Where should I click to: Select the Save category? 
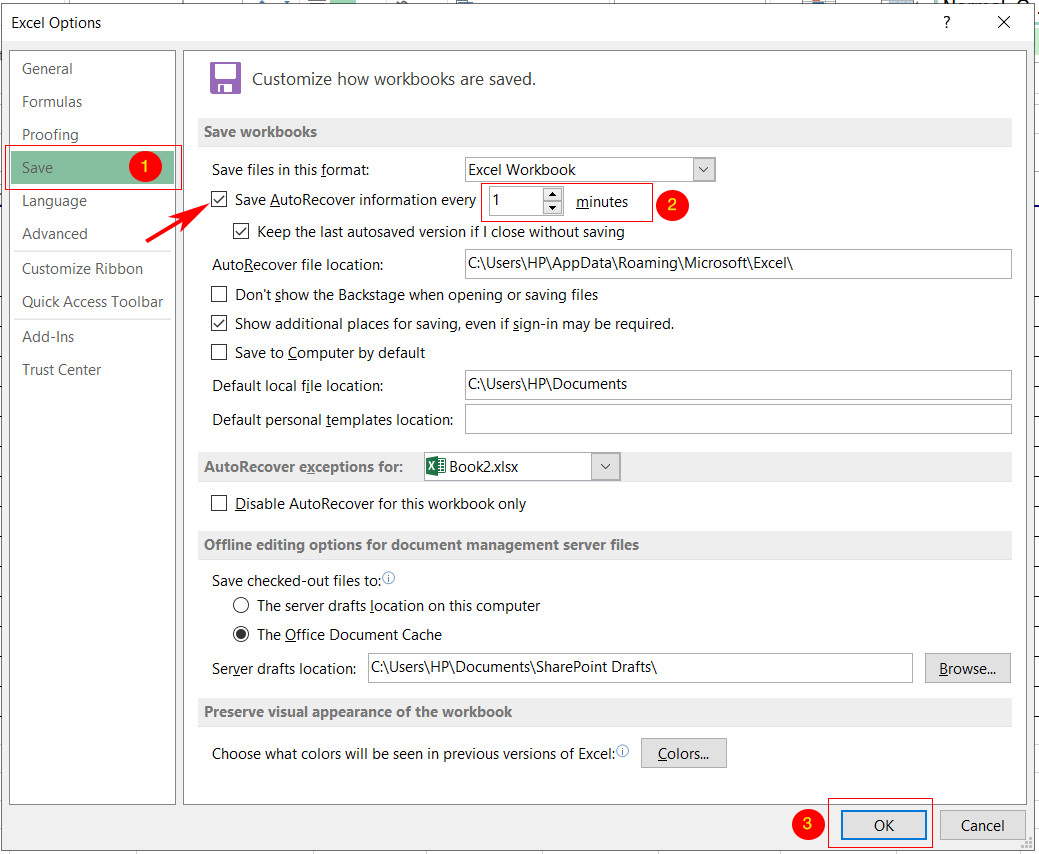[x=93, y=168]
